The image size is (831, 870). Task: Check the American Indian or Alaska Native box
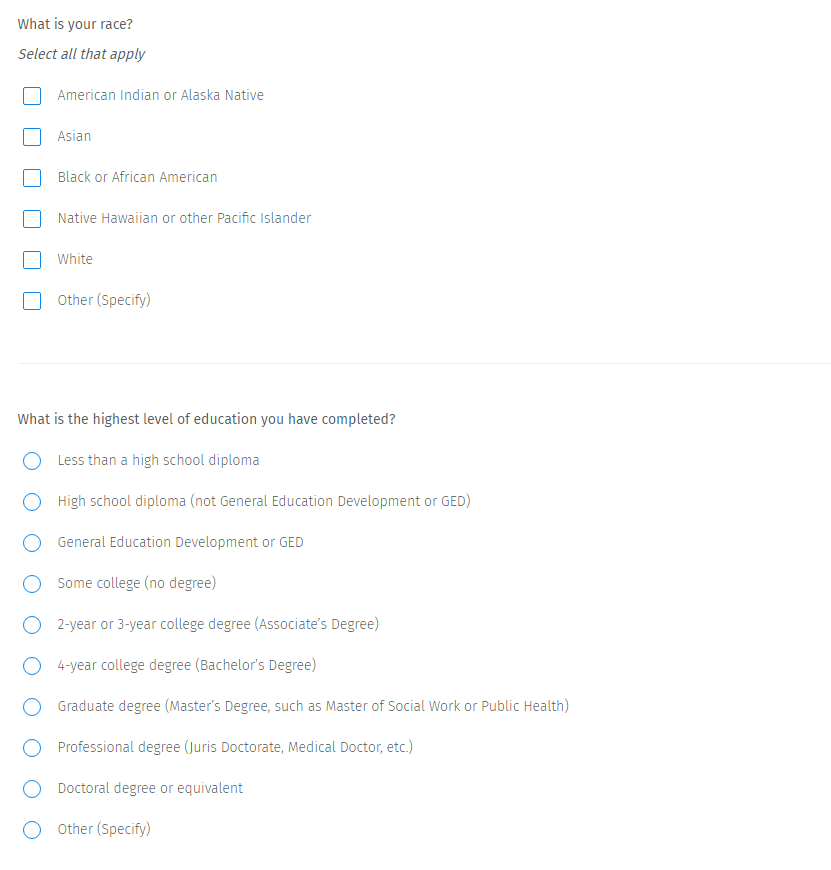pyautogui.click(x=32, y=96)
